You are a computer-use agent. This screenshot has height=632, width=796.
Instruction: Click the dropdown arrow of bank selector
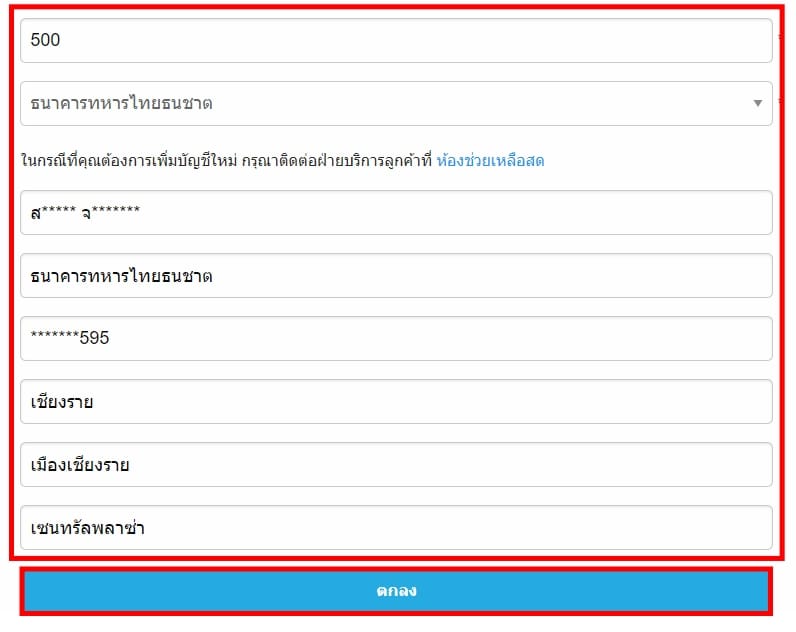pos(757,103)
